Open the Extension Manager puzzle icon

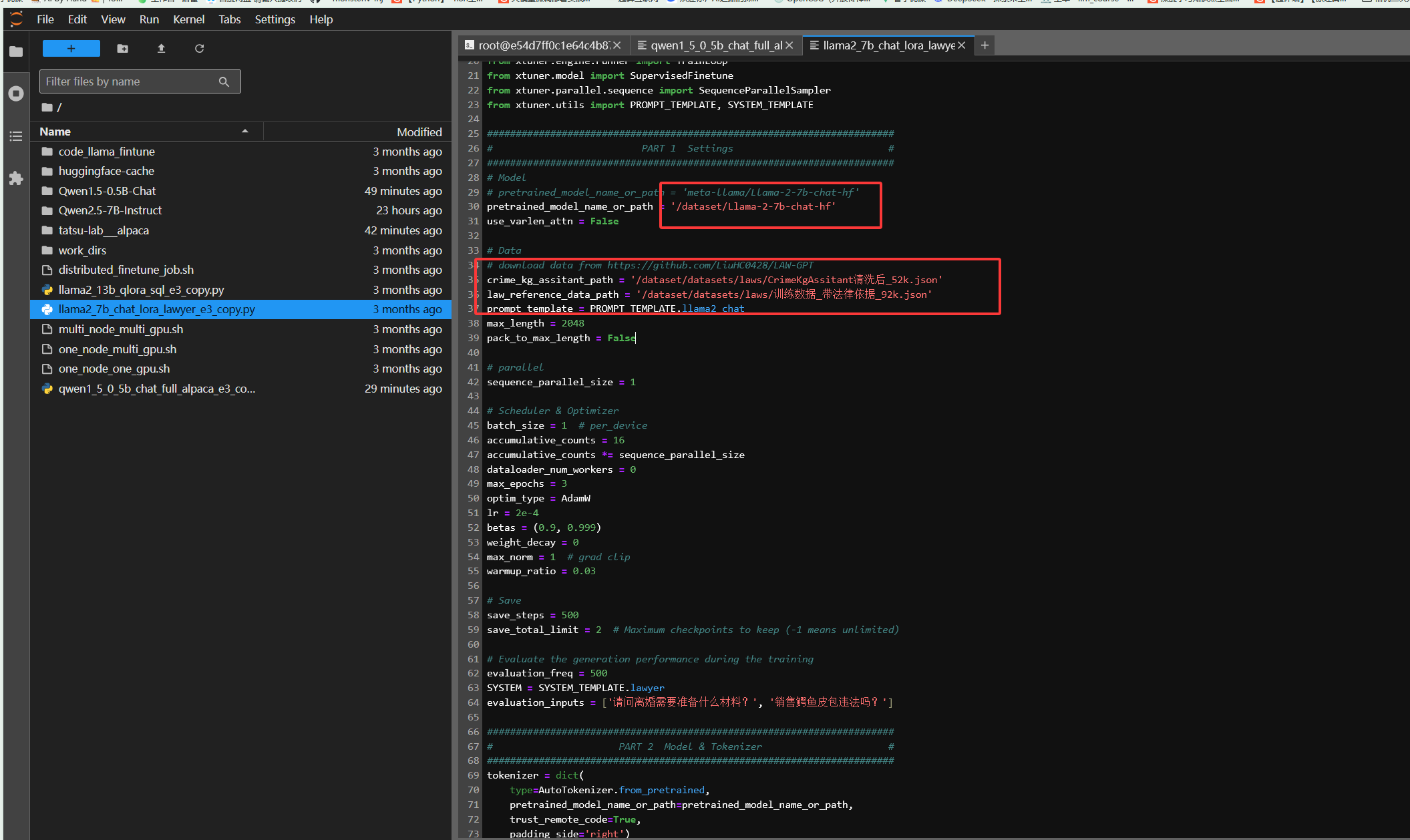pos(16,178)
